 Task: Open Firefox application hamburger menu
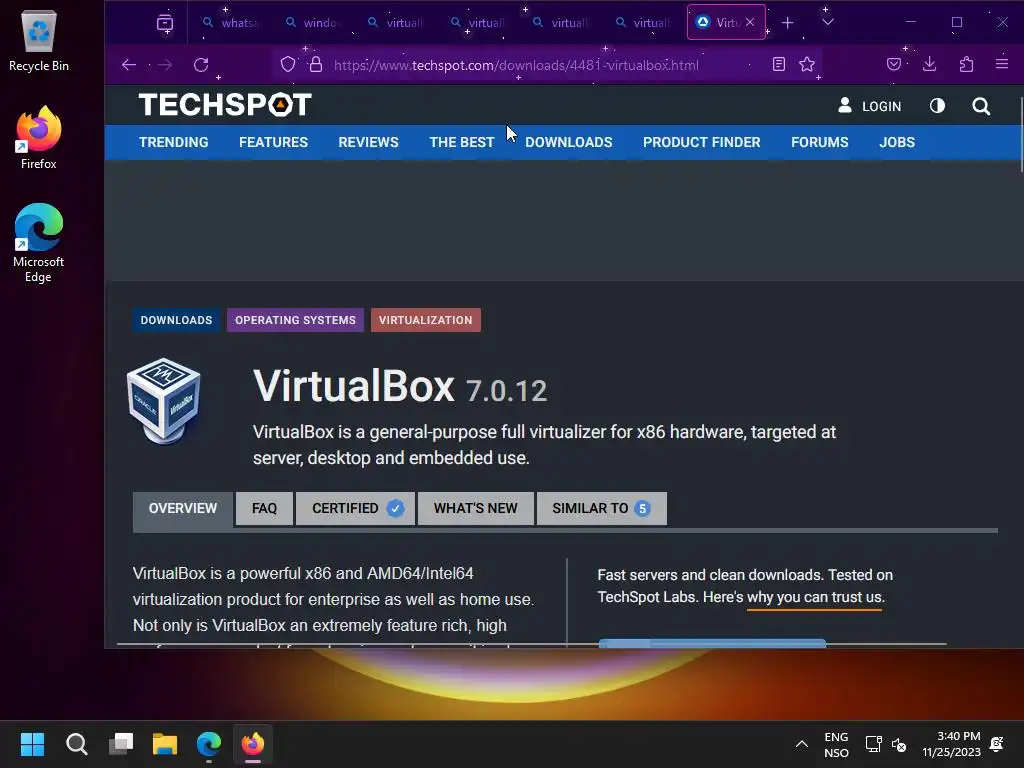[x=1002, y=64]
